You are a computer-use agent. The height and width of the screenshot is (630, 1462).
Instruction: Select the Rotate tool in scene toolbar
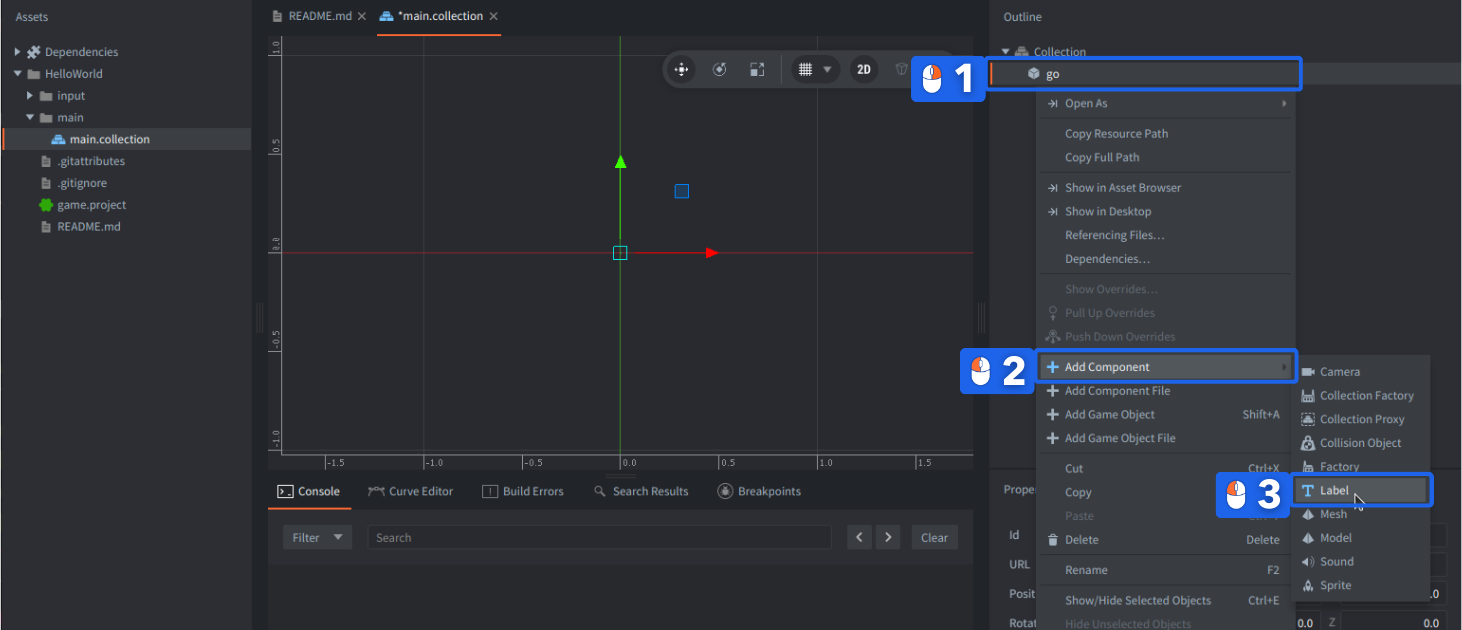tap(719, 70)
